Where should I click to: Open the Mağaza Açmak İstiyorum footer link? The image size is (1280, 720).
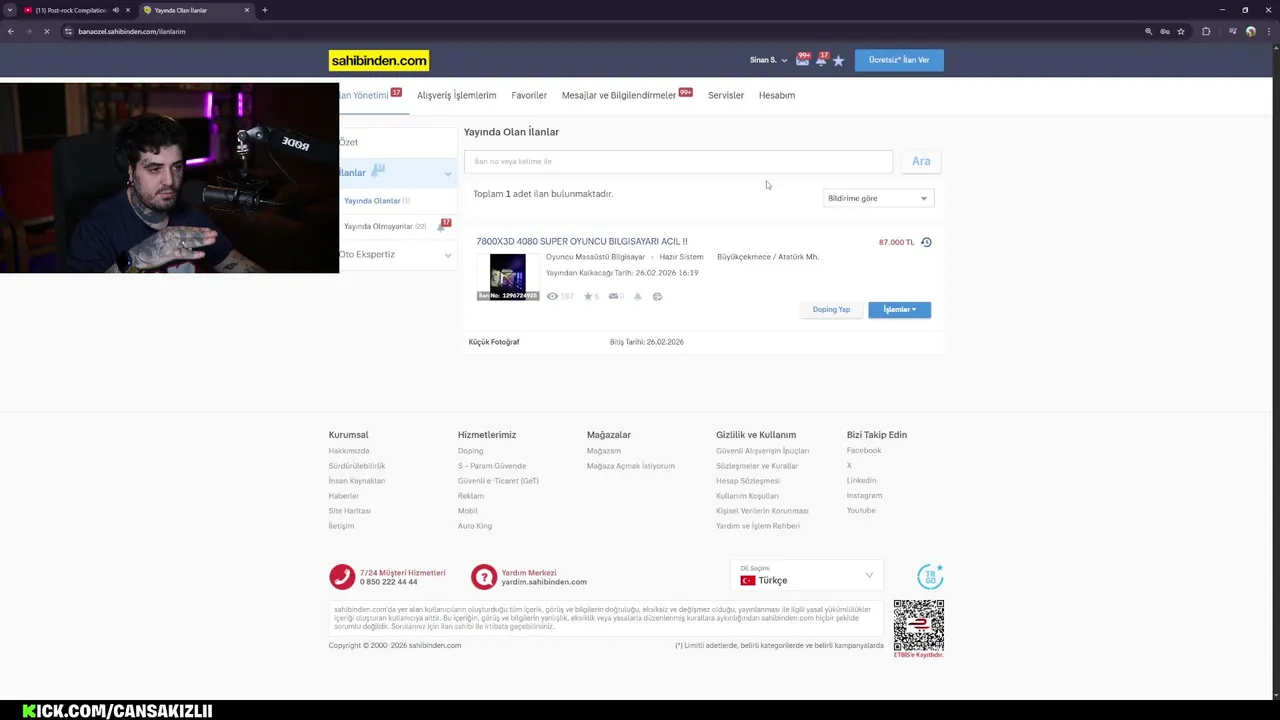click(x=631, y=466)
